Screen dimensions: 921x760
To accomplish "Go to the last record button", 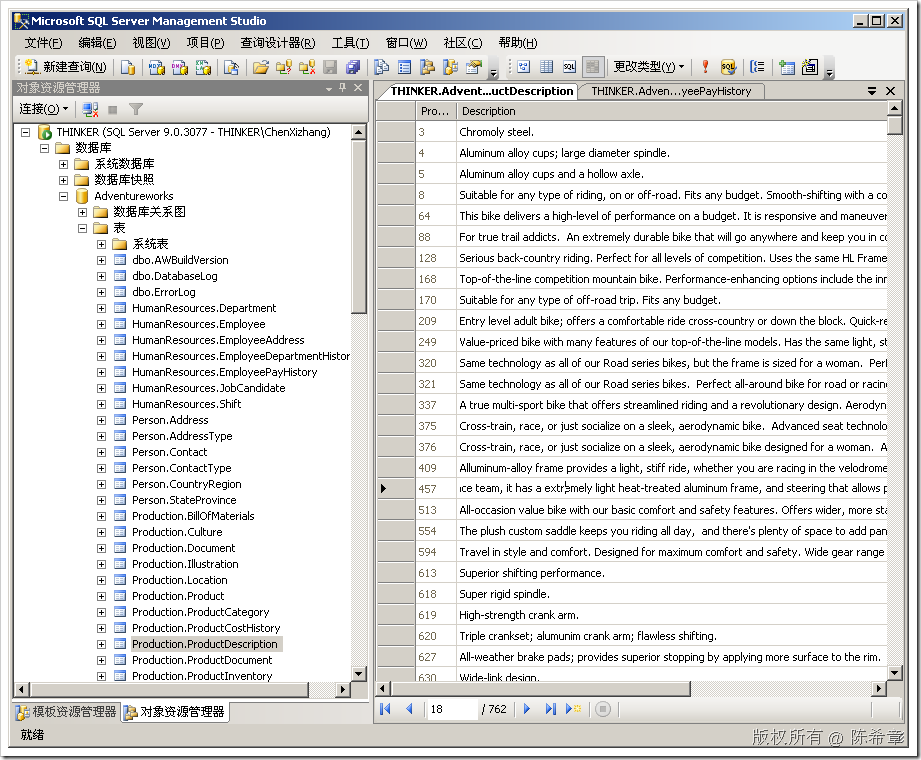I will click(550, 709).
